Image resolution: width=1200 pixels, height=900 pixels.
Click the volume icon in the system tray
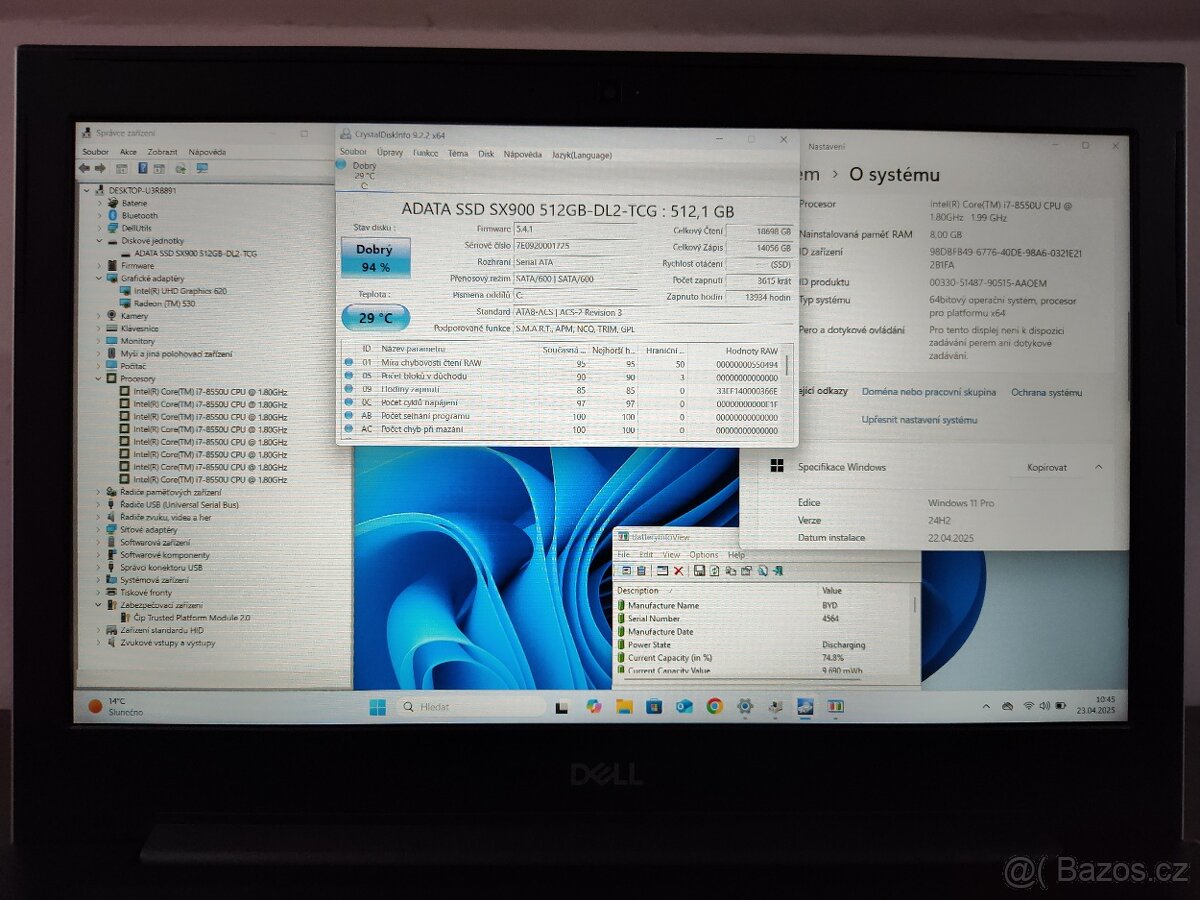[x=1043, y=707]
